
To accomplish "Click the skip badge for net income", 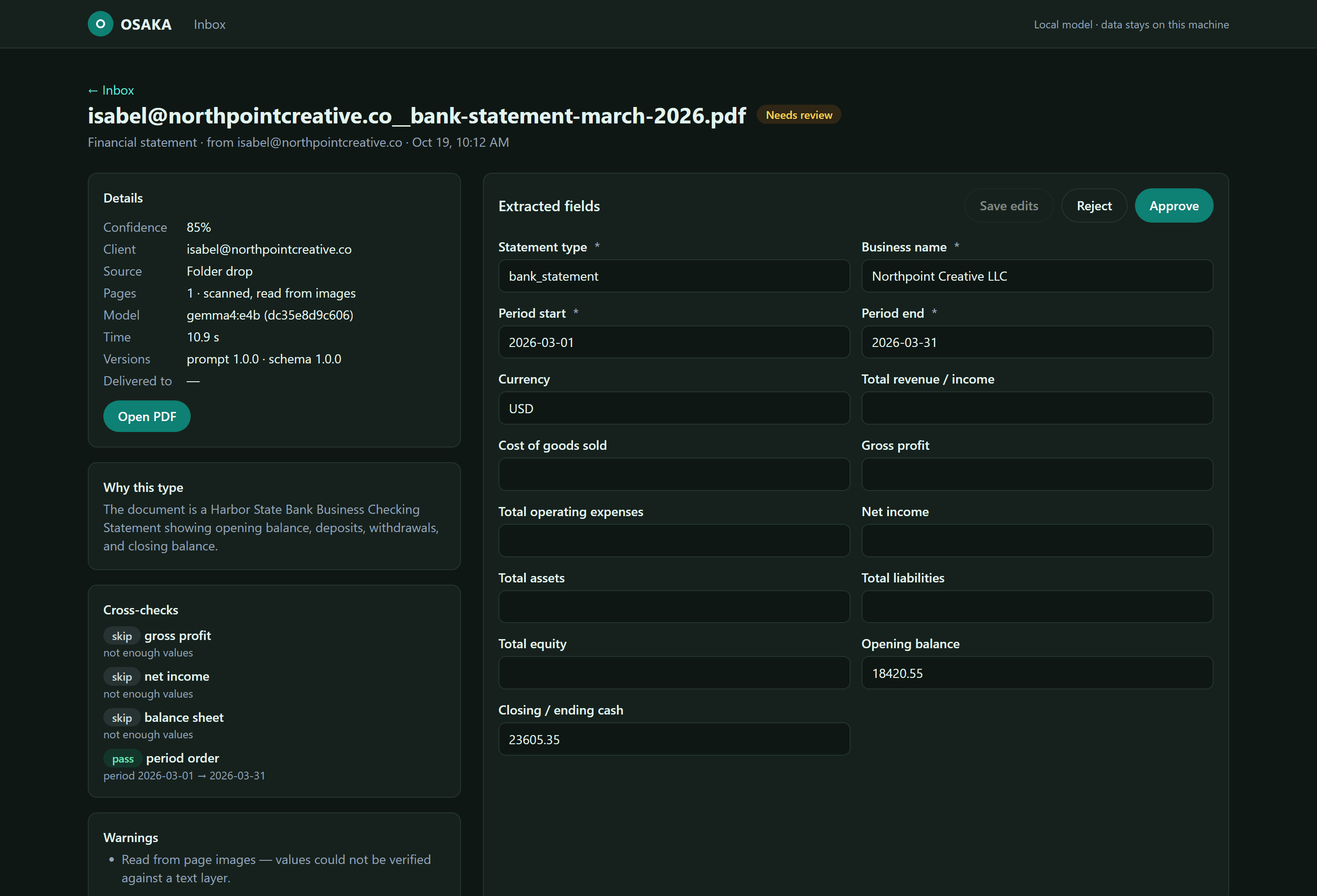I will pyautogui.click(x=121, y=677).
